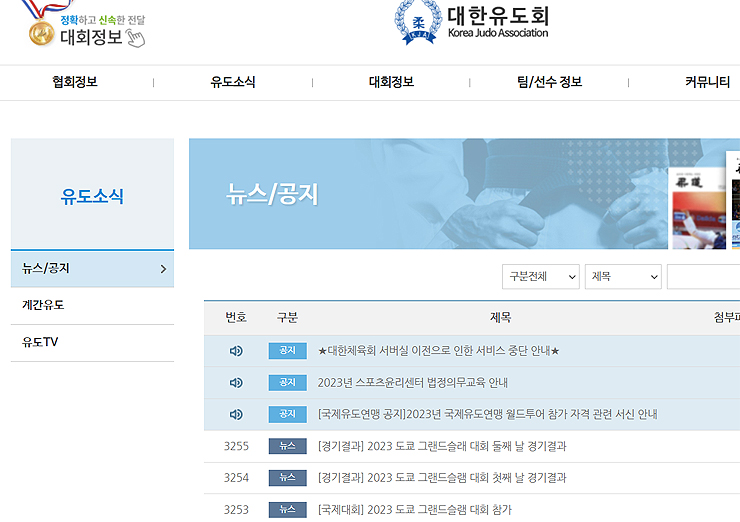
Task: Click speaker icon beside 국제유도연맹 notice
Action: (236, 414)
